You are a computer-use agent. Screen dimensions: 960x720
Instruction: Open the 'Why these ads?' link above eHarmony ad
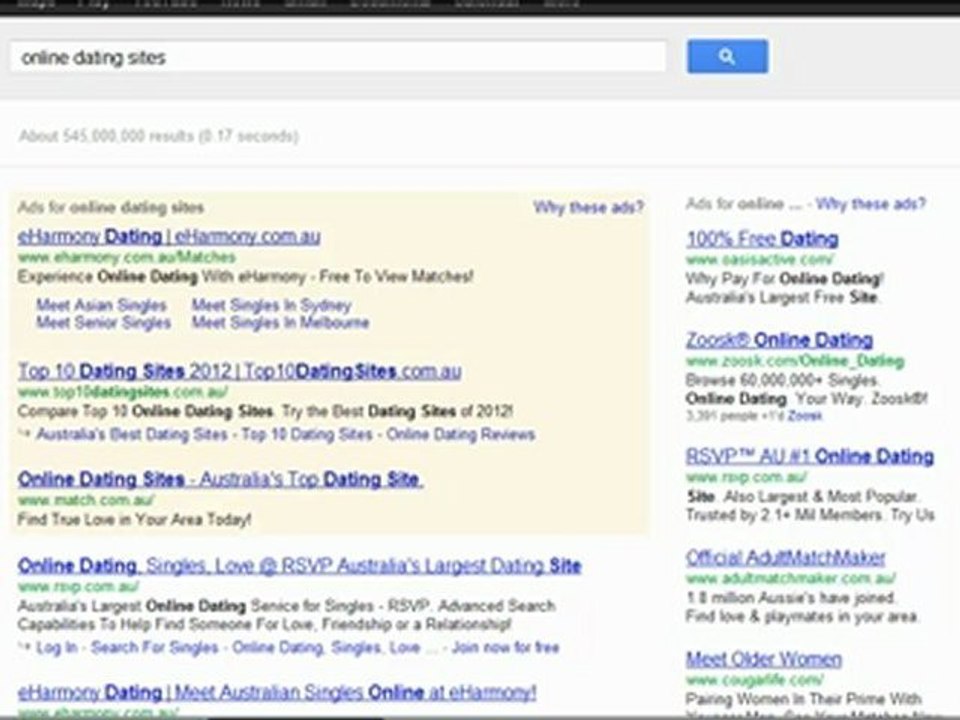coord(588,208)
